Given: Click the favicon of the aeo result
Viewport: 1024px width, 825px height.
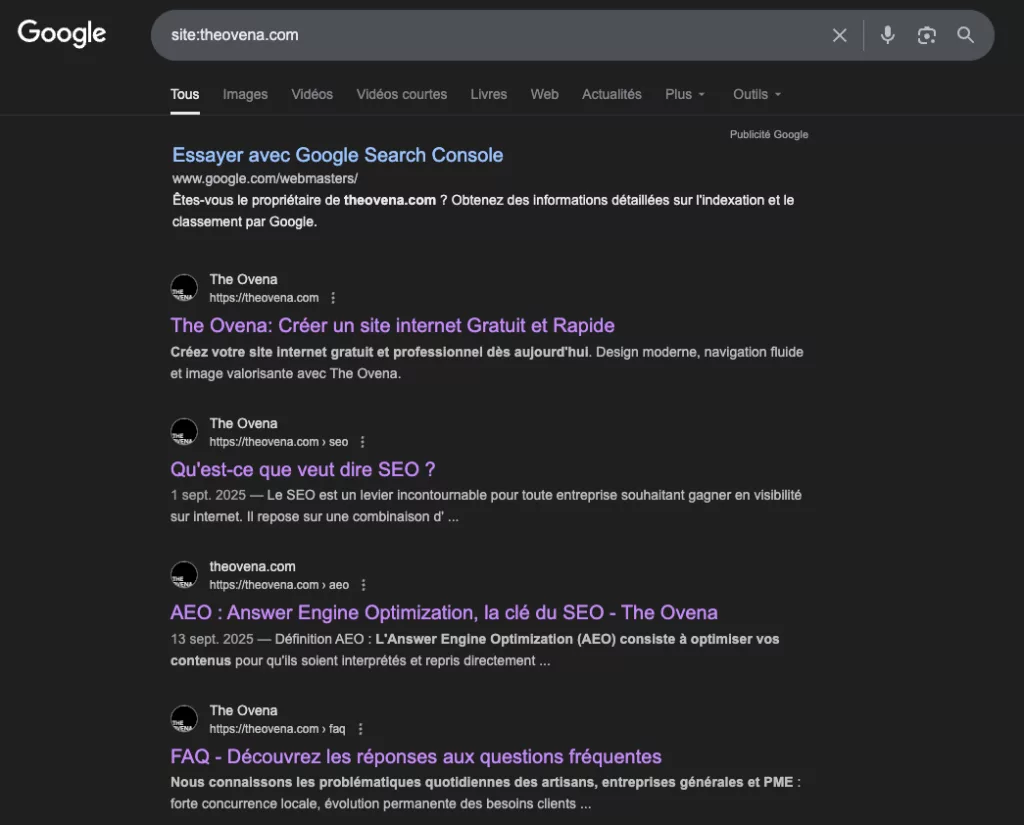Looking at the screenshot, I should click(184, 575).
